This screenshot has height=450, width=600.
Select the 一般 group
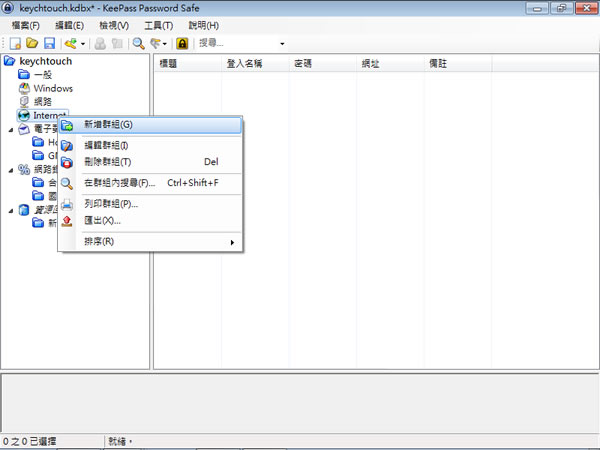pyautogui.click(x=43, y=75)
